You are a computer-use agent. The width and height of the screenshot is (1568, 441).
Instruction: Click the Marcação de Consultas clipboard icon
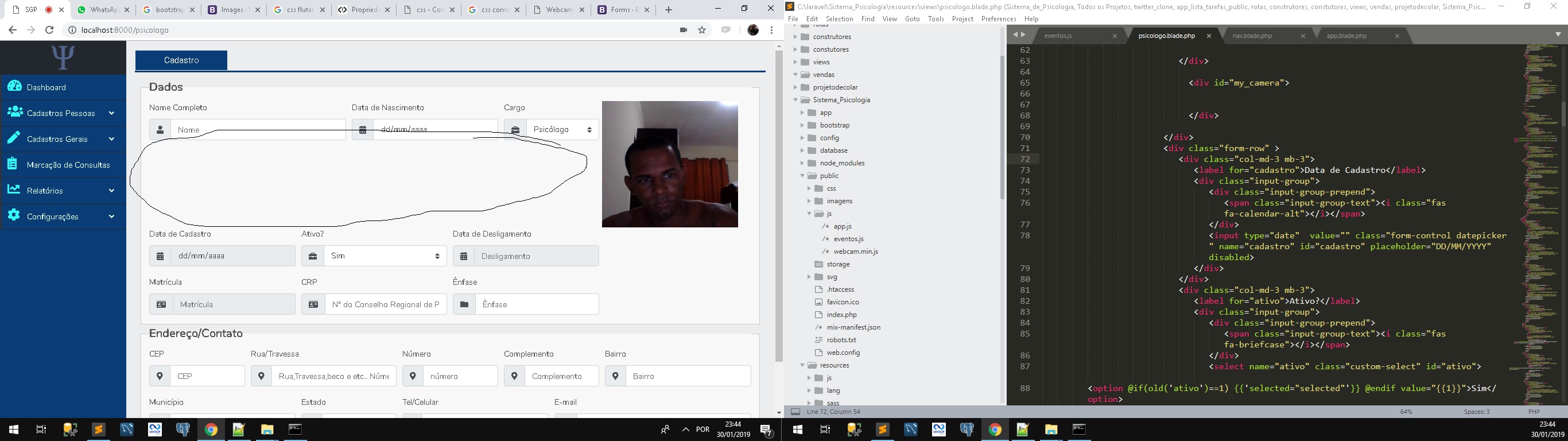tap(13, 164)
